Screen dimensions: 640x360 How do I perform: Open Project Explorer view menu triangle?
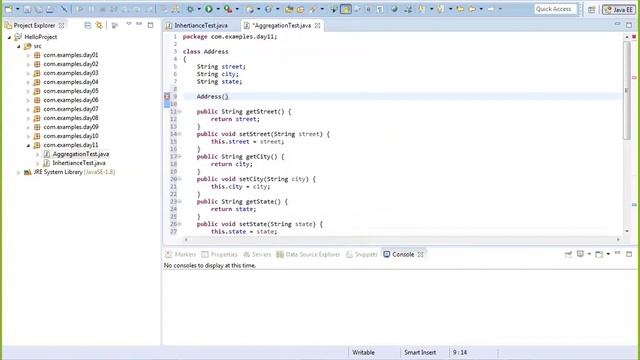click(129, 24)
